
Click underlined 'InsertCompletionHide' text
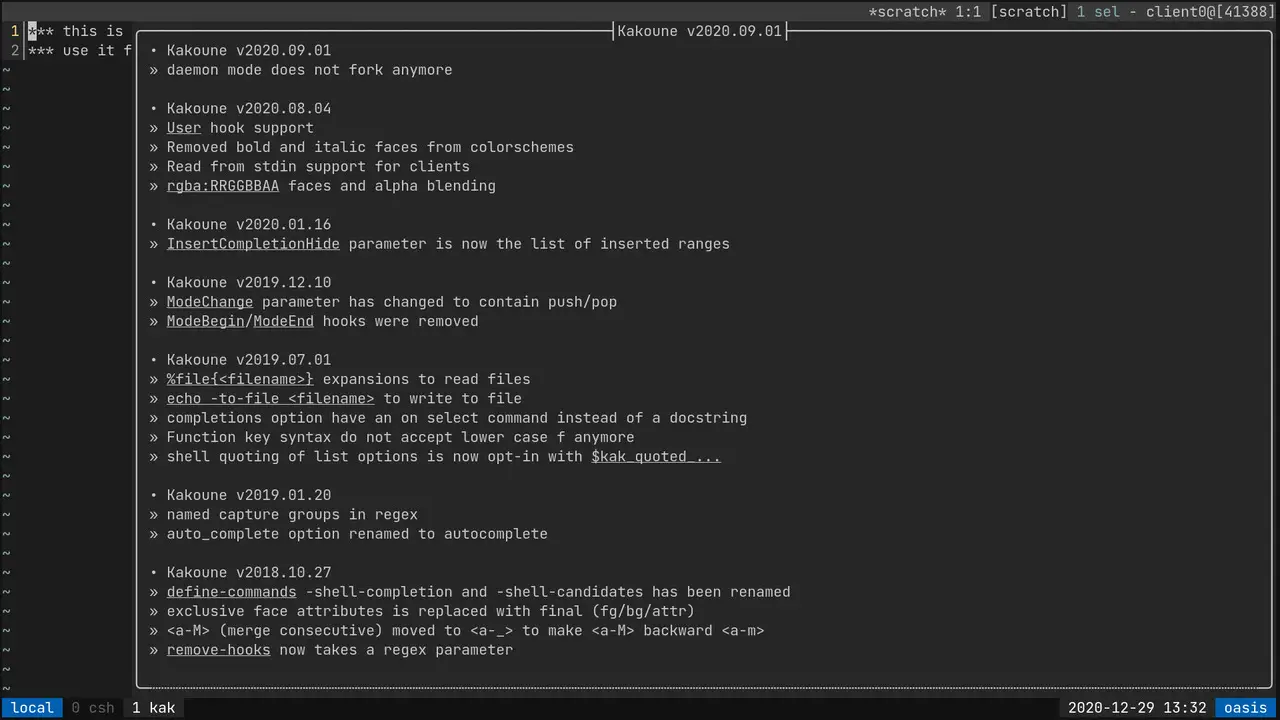253,244
